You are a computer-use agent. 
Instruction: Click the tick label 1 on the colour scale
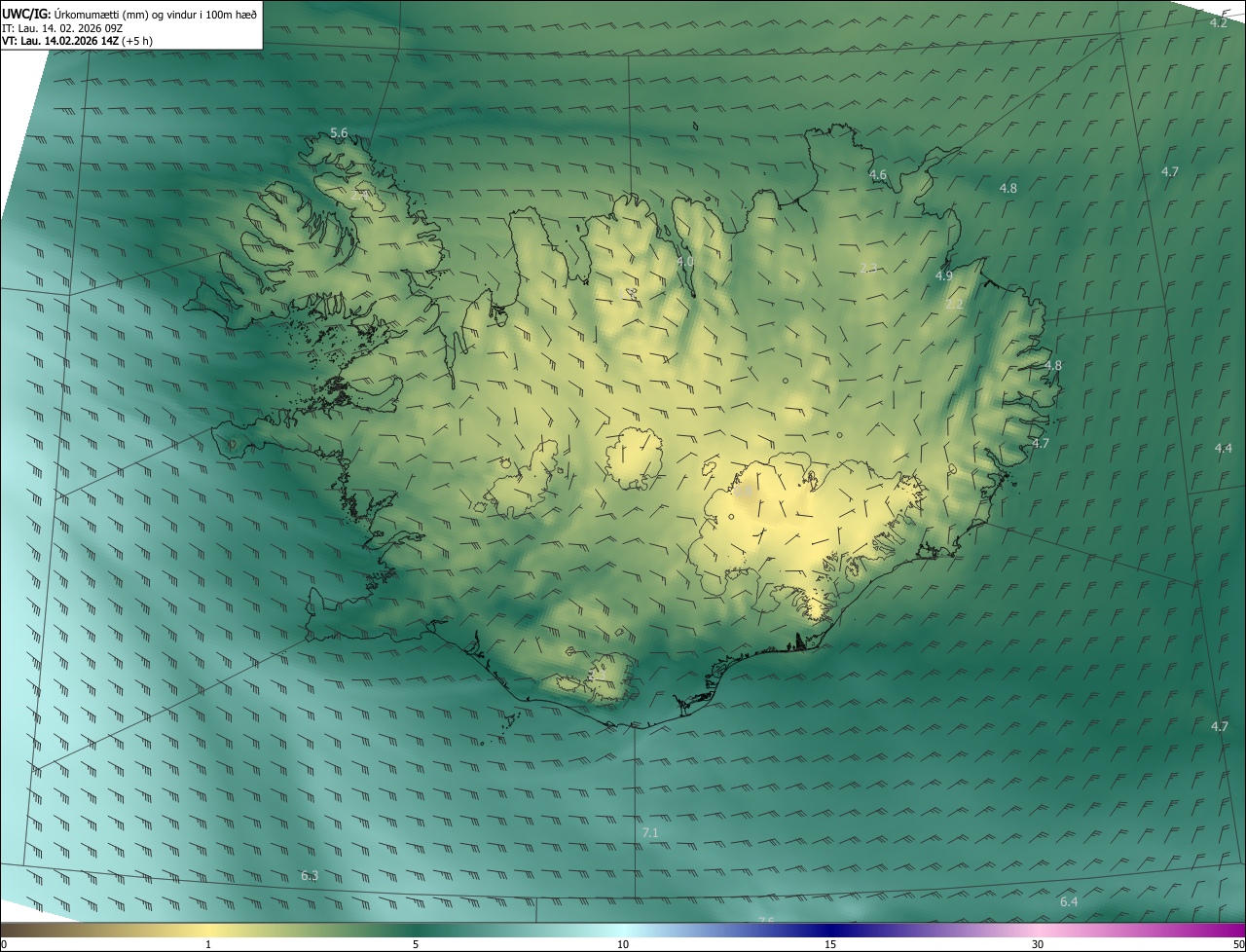[x=208, y=944]
